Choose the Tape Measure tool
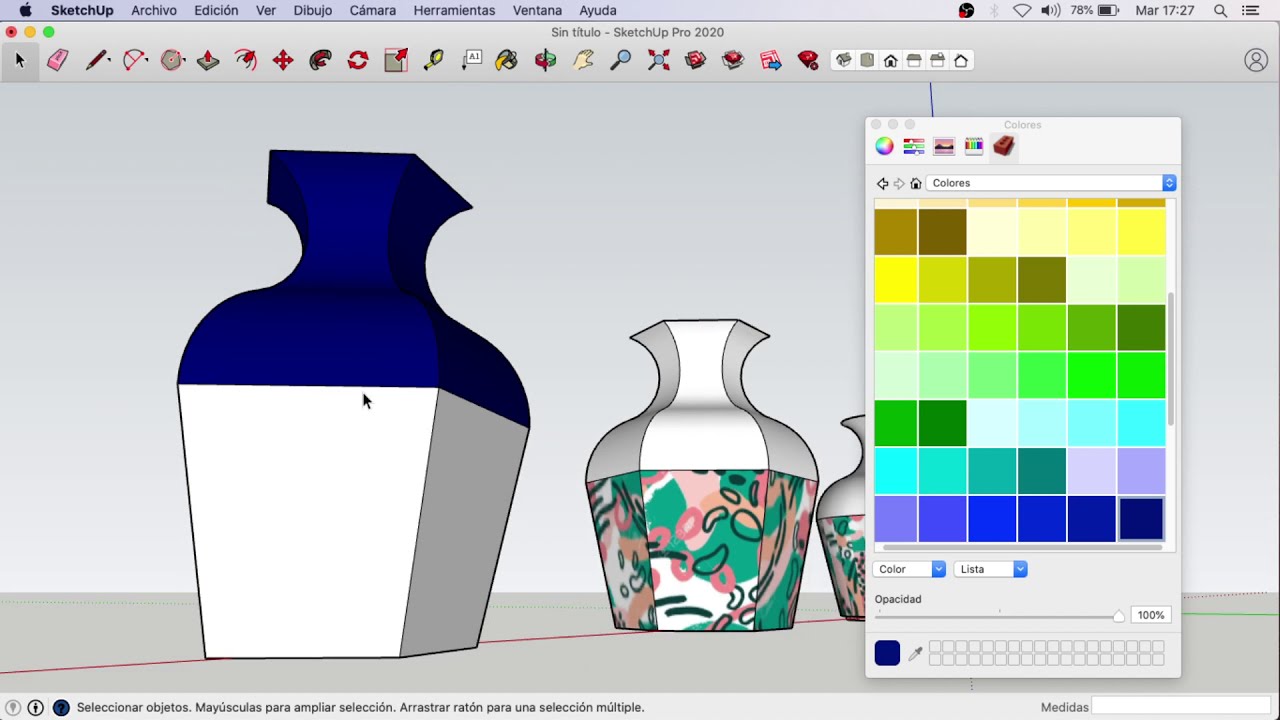 433,61
